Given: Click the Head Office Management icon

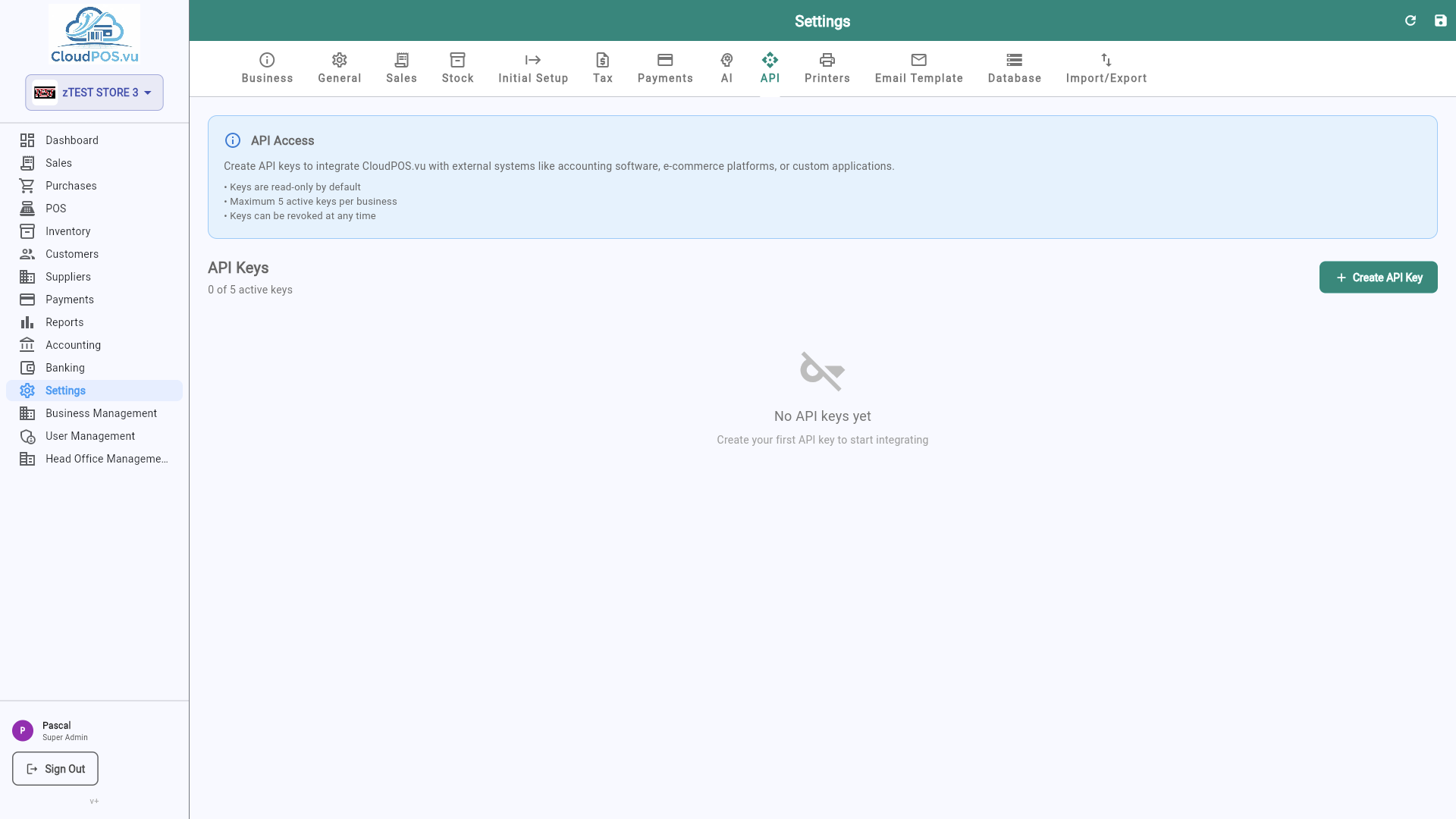Looking at the screenshot, I should point(27,459).
